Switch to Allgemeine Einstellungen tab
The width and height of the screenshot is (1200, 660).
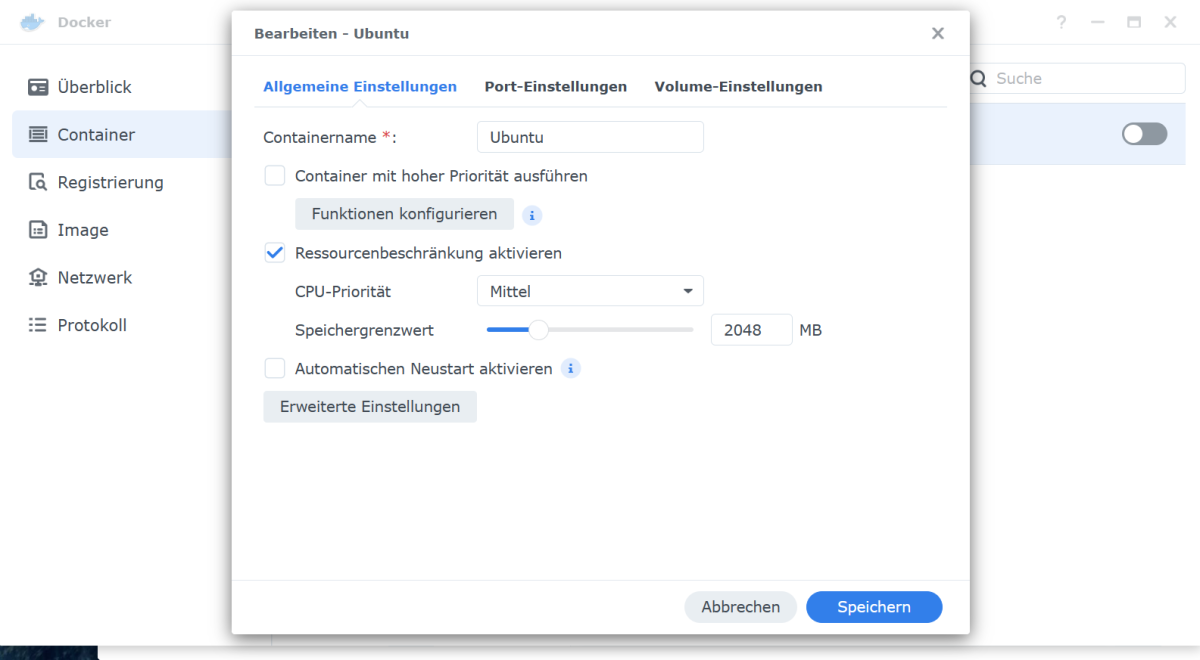point(360,87)
